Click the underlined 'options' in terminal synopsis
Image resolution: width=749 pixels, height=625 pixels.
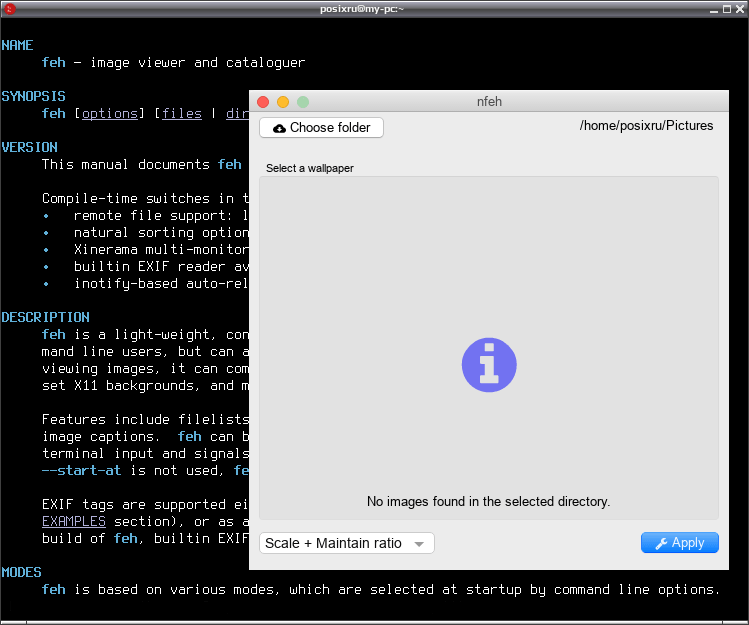(109, 114)
